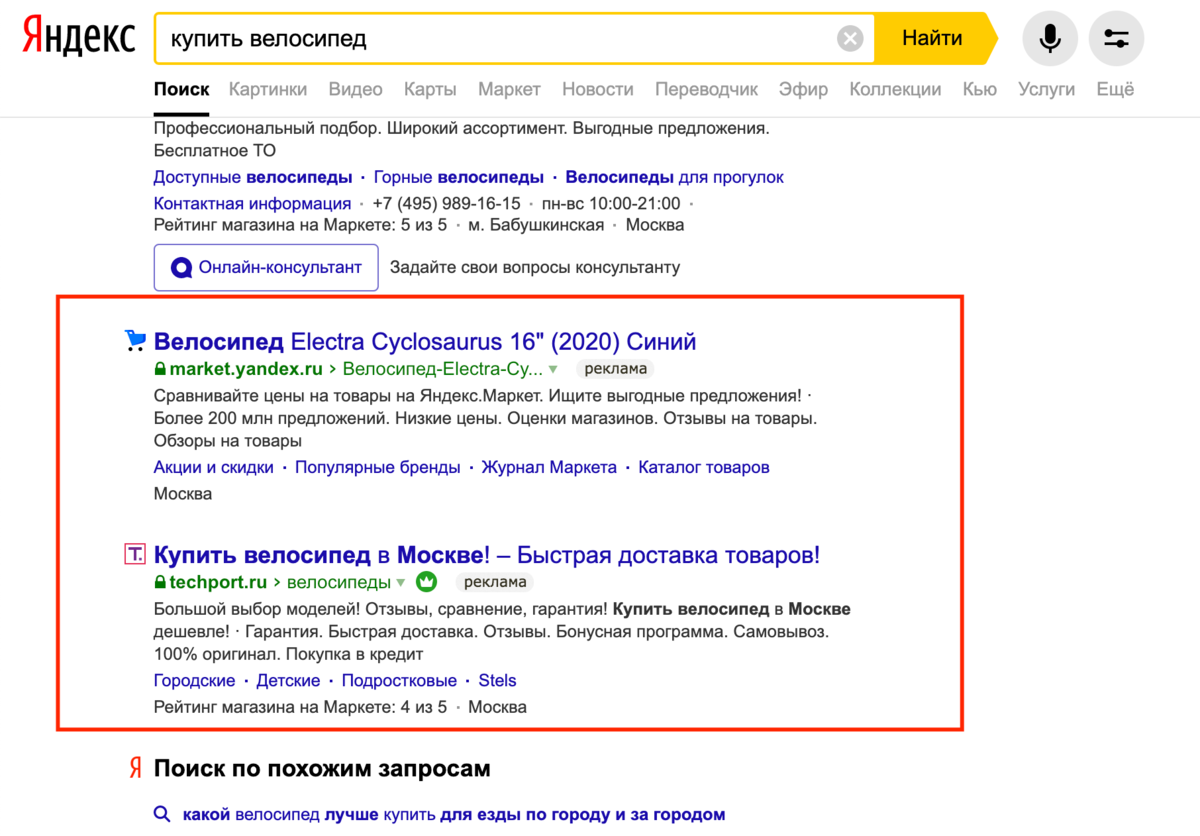This screenshot has height=836, width=1200.
Task: Switch to the Картинки tab
Action: 268,89
